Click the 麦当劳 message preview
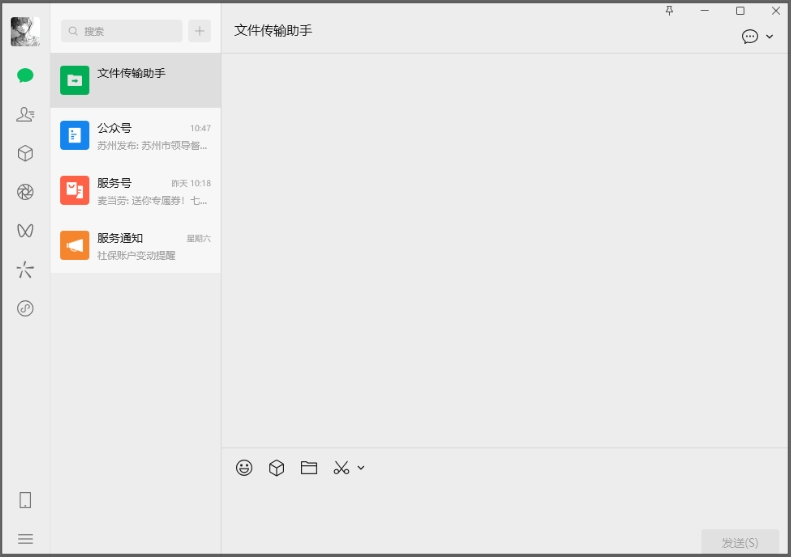Screen dimensions: 791x557 [152, 200]
